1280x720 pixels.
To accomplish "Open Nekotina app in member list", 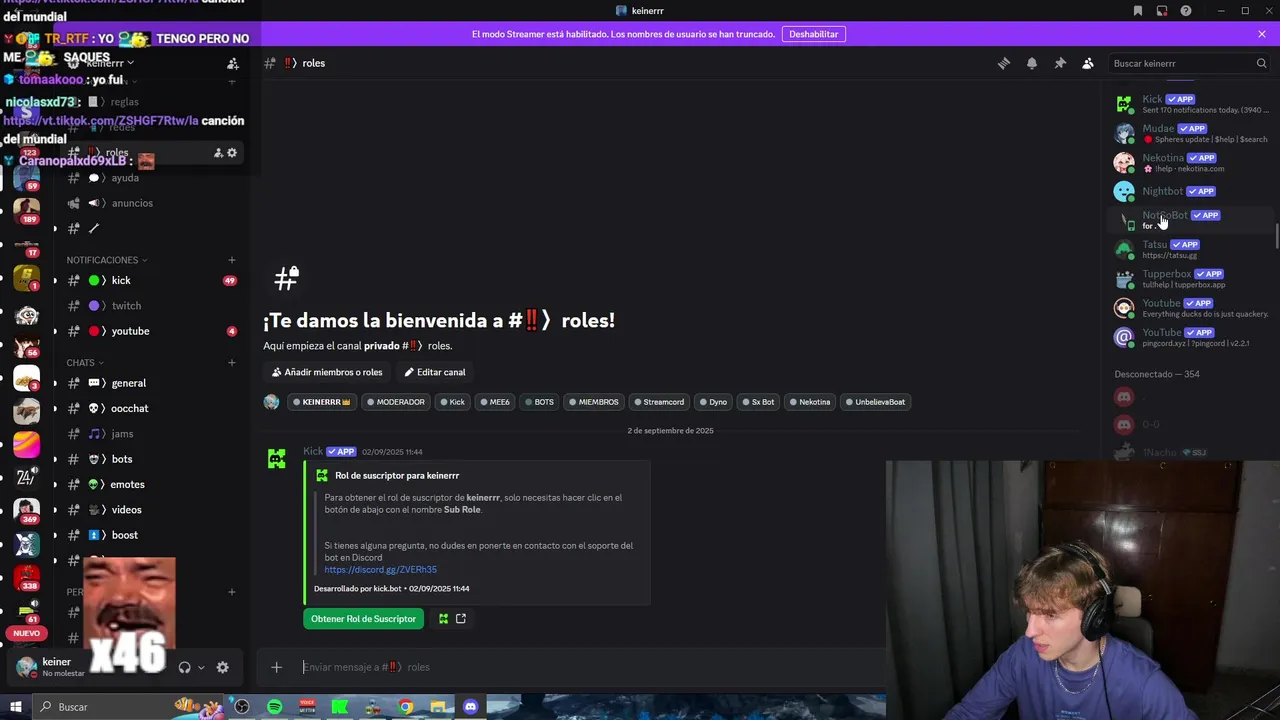I will 1190,162.
